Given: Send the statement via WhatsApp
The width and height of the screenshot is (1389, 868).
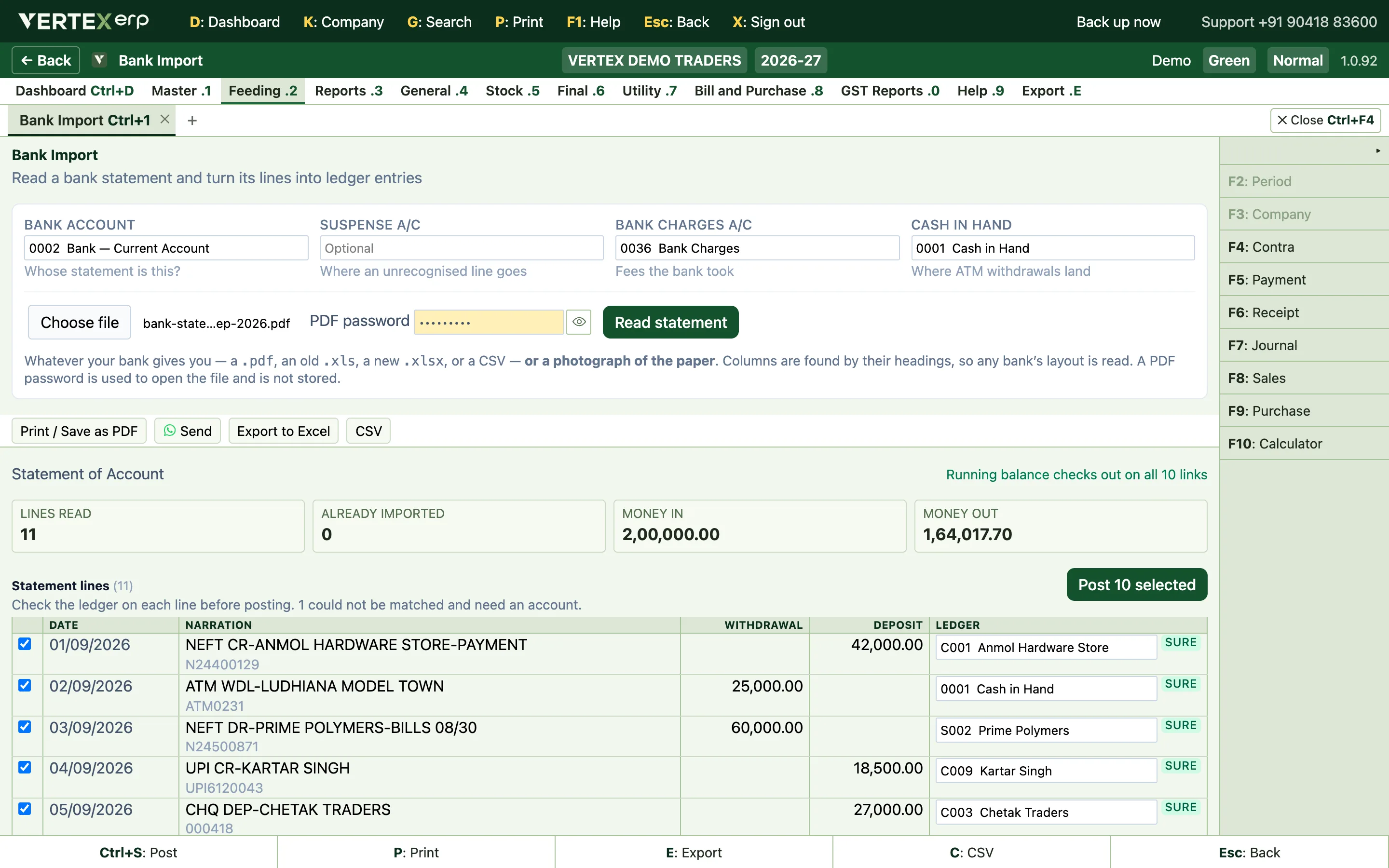Looking at the screenshot, I should [187, 431].
